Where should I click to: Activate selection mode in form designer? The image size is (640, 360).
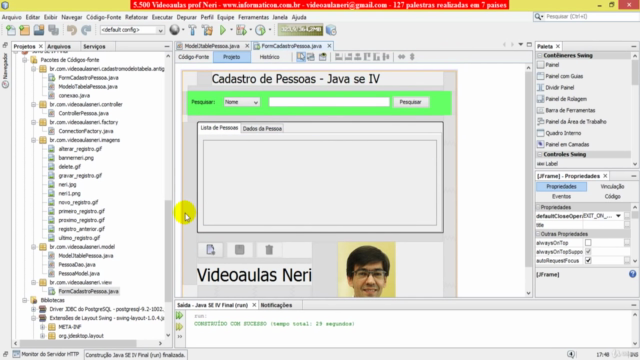click(x=301, y=57)
